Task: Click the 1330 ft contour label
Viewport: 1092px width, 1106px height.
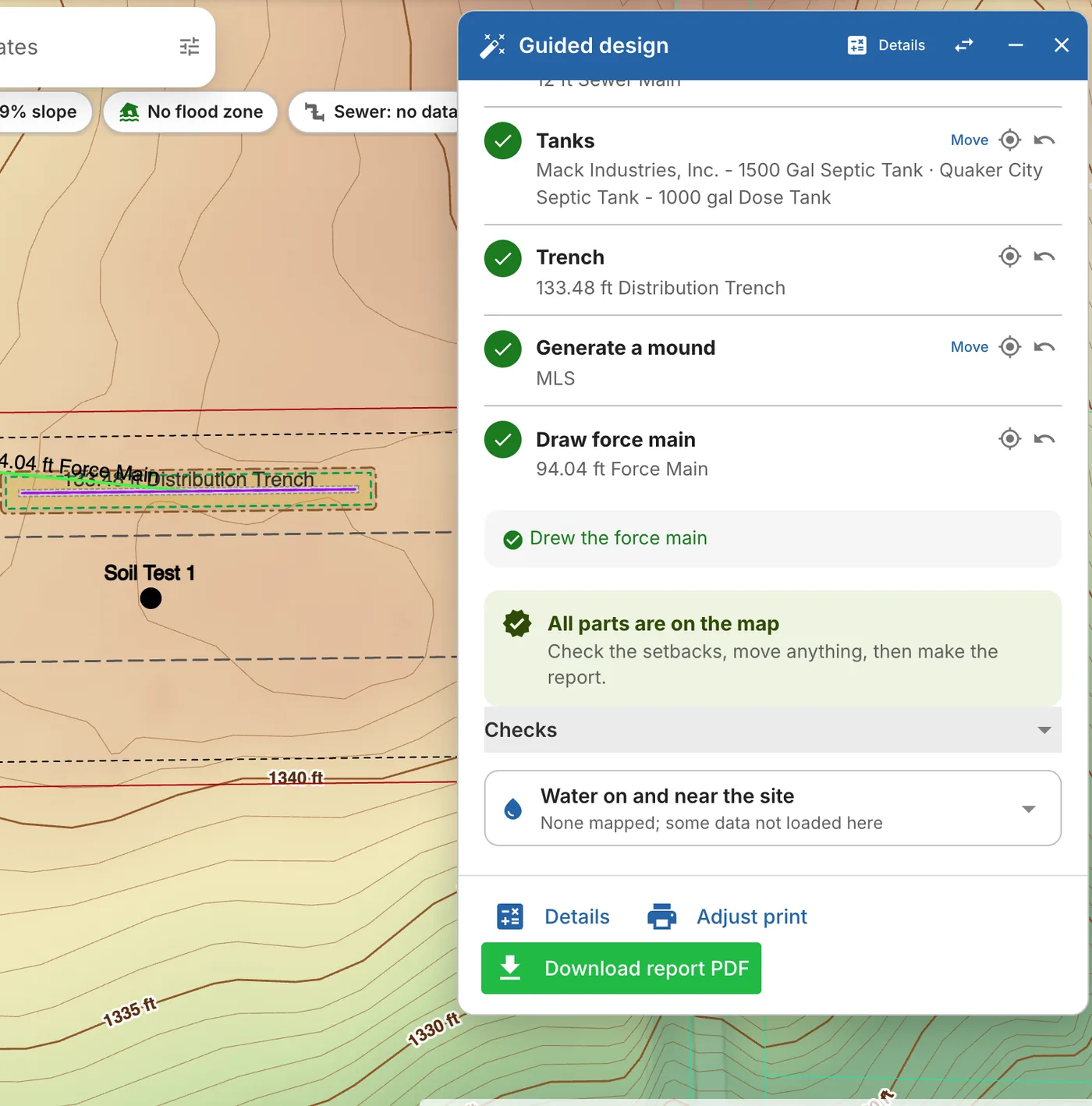Action: (x=434, y=1029)
